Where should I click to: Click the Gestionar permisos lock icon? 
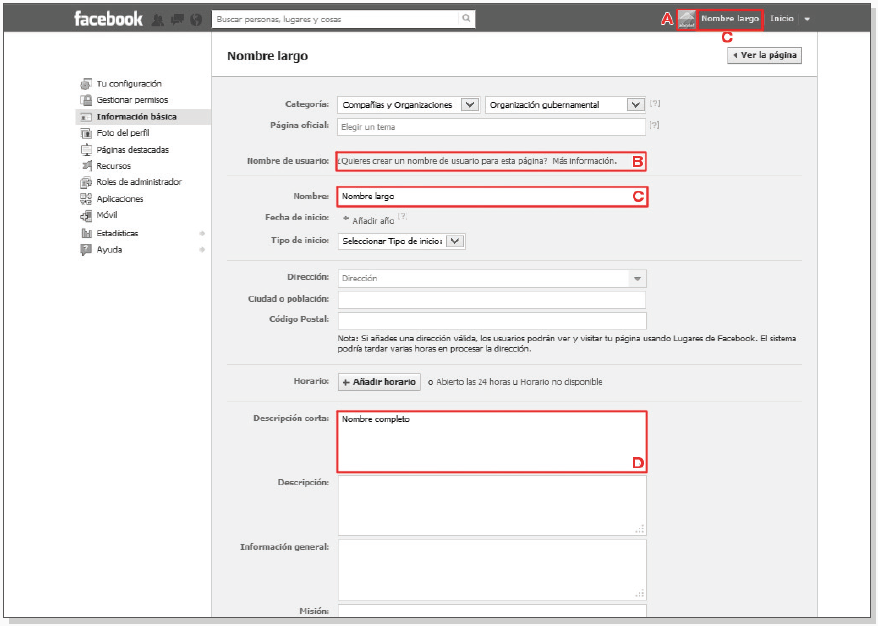(86, 100)
